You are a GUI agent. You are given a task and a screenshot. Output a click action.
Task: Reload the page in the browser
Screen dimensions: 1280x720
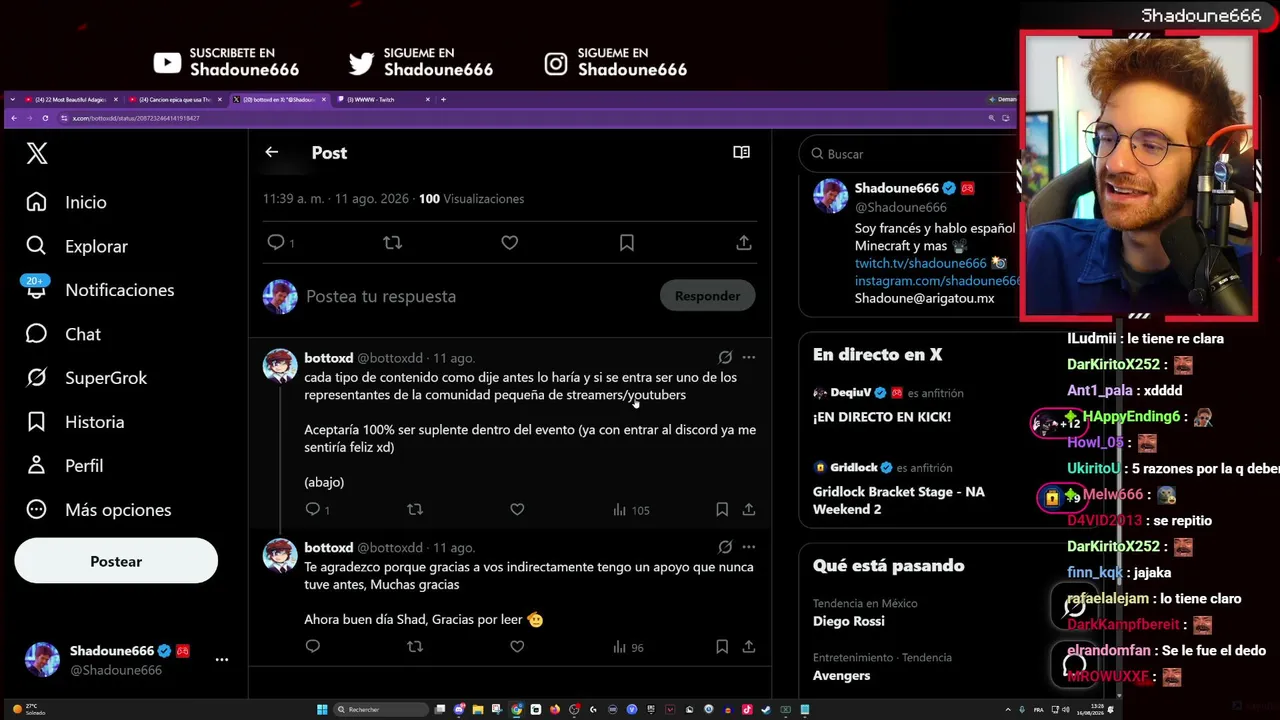45,118
